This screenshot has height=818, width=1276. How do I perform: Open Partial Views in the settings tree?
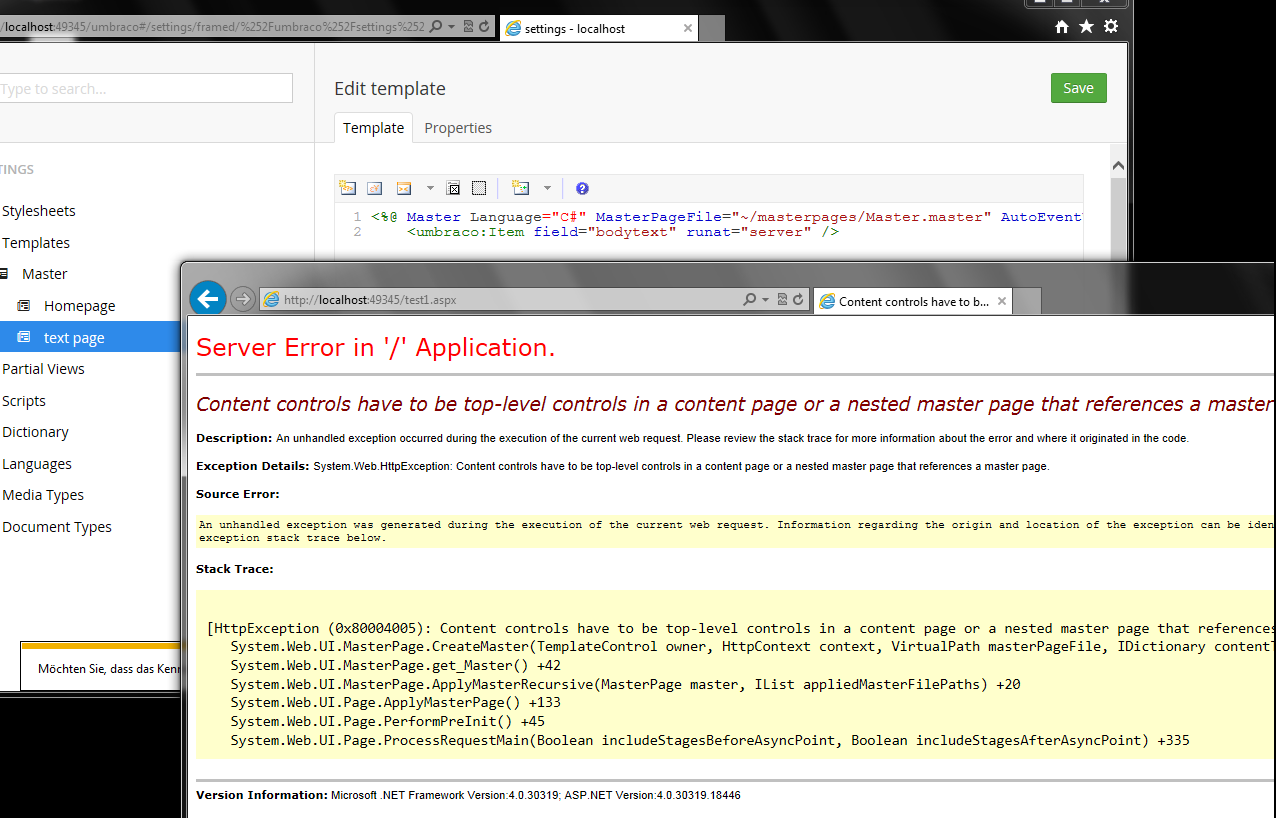pyautogui.click(x=43, y=369)
